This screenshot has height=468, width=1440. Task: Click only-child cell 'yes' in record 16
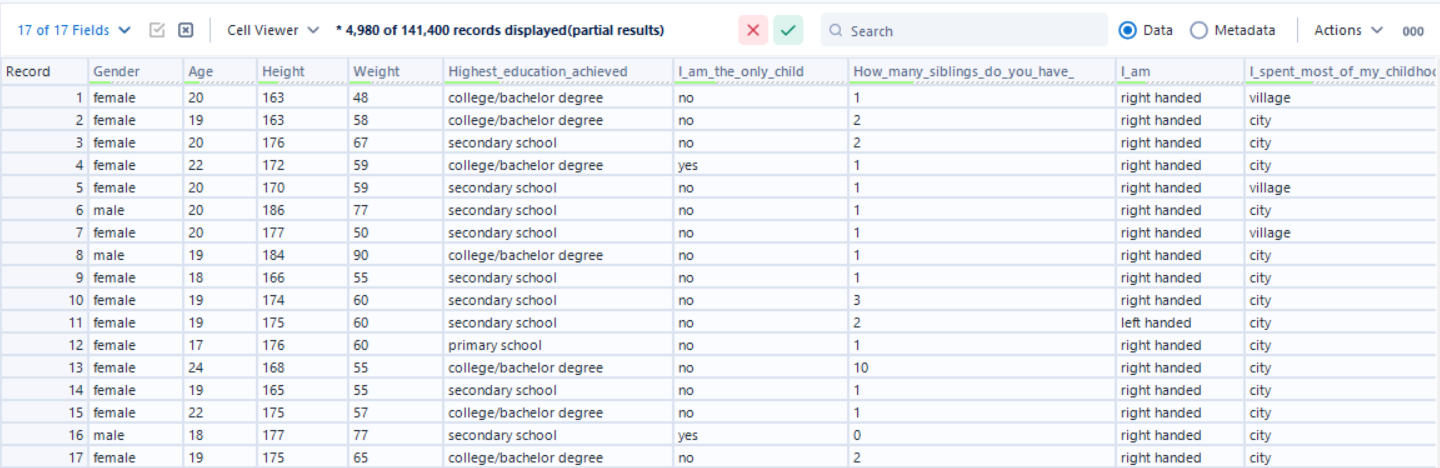tap(760, 435)
